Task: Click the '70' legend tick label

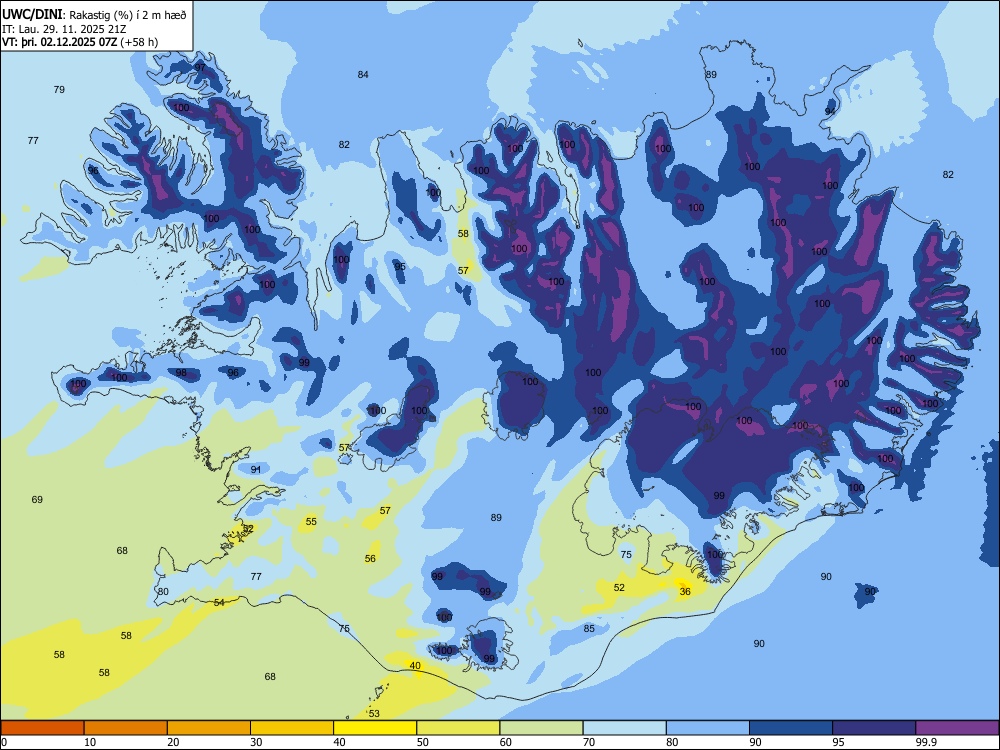Action: click(x=589, y=742)
